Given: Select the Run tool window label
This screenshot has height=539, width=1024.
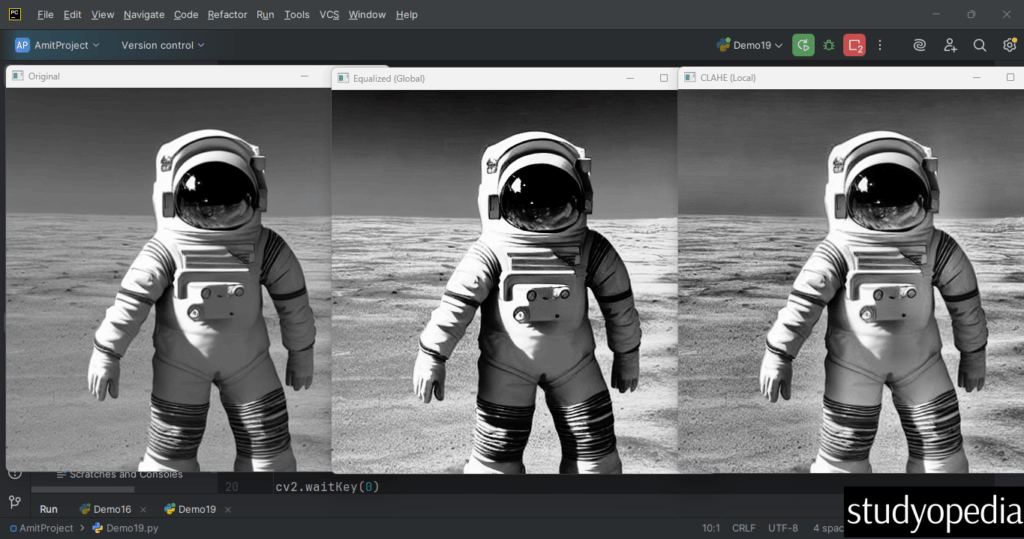Looking at the screenshot, I should click(48, 509).
